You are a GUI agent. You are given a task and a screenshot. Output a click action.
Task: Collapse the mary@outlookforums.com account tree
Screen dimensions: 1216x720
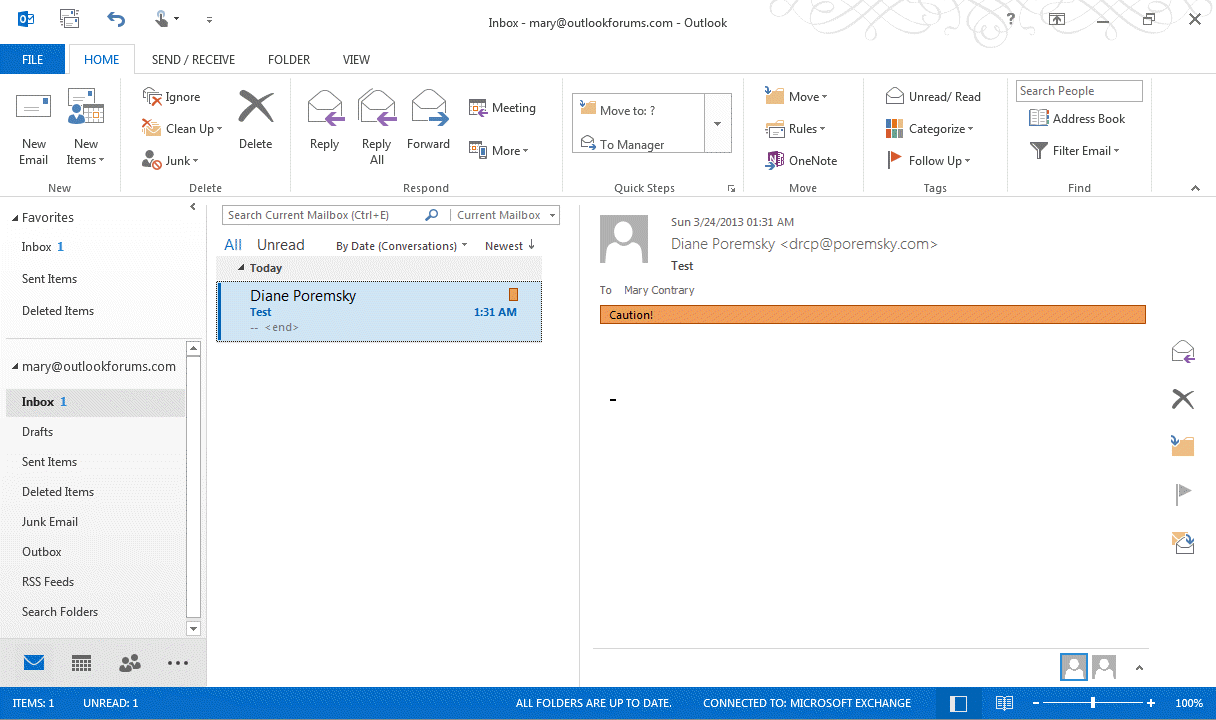pyautogui.click(x=14, y=367)
